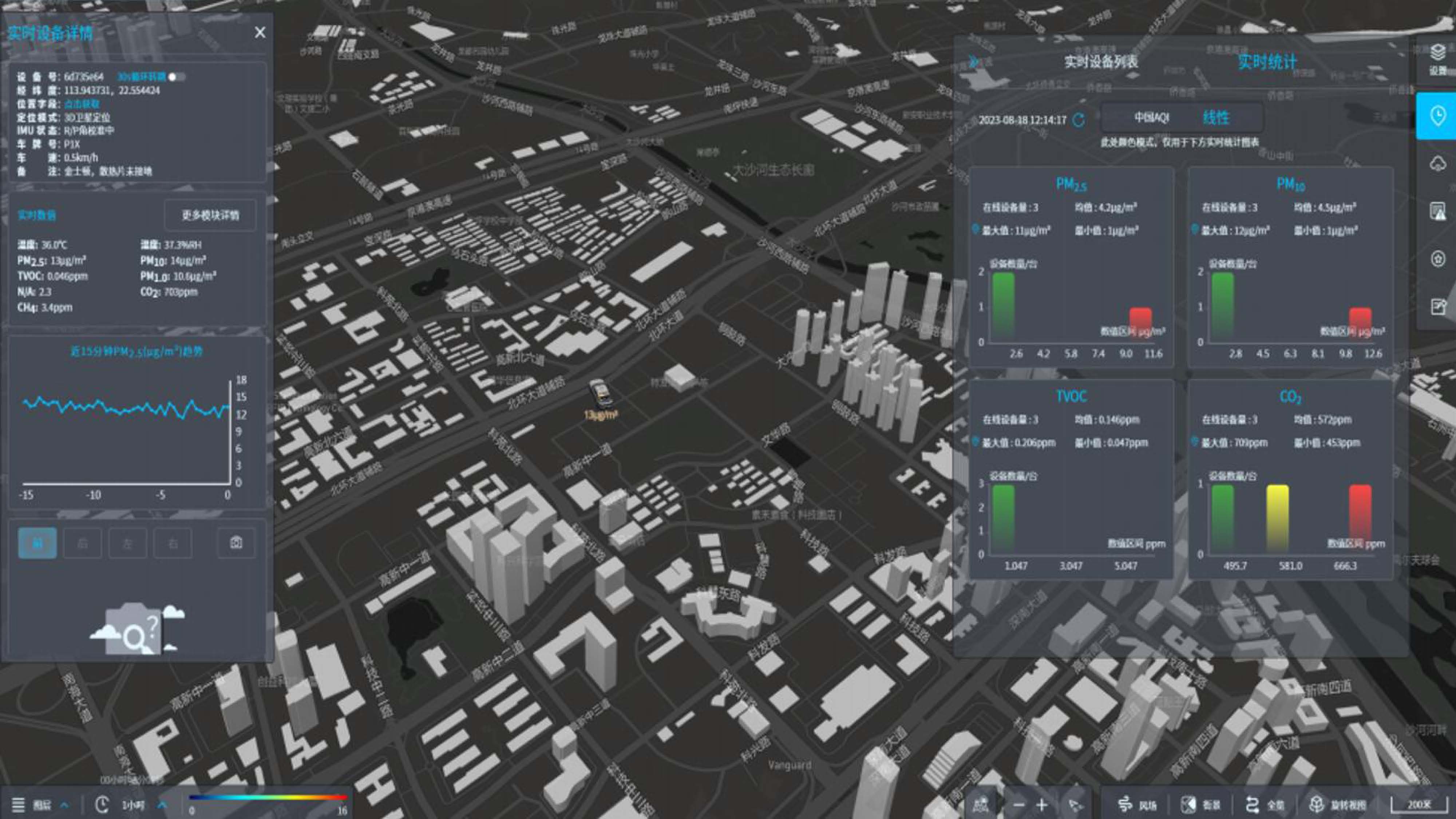The width and height of the screenshot is (1456, 819).
Task: Expand the 图层 layers menu
Action: point(42,804)
